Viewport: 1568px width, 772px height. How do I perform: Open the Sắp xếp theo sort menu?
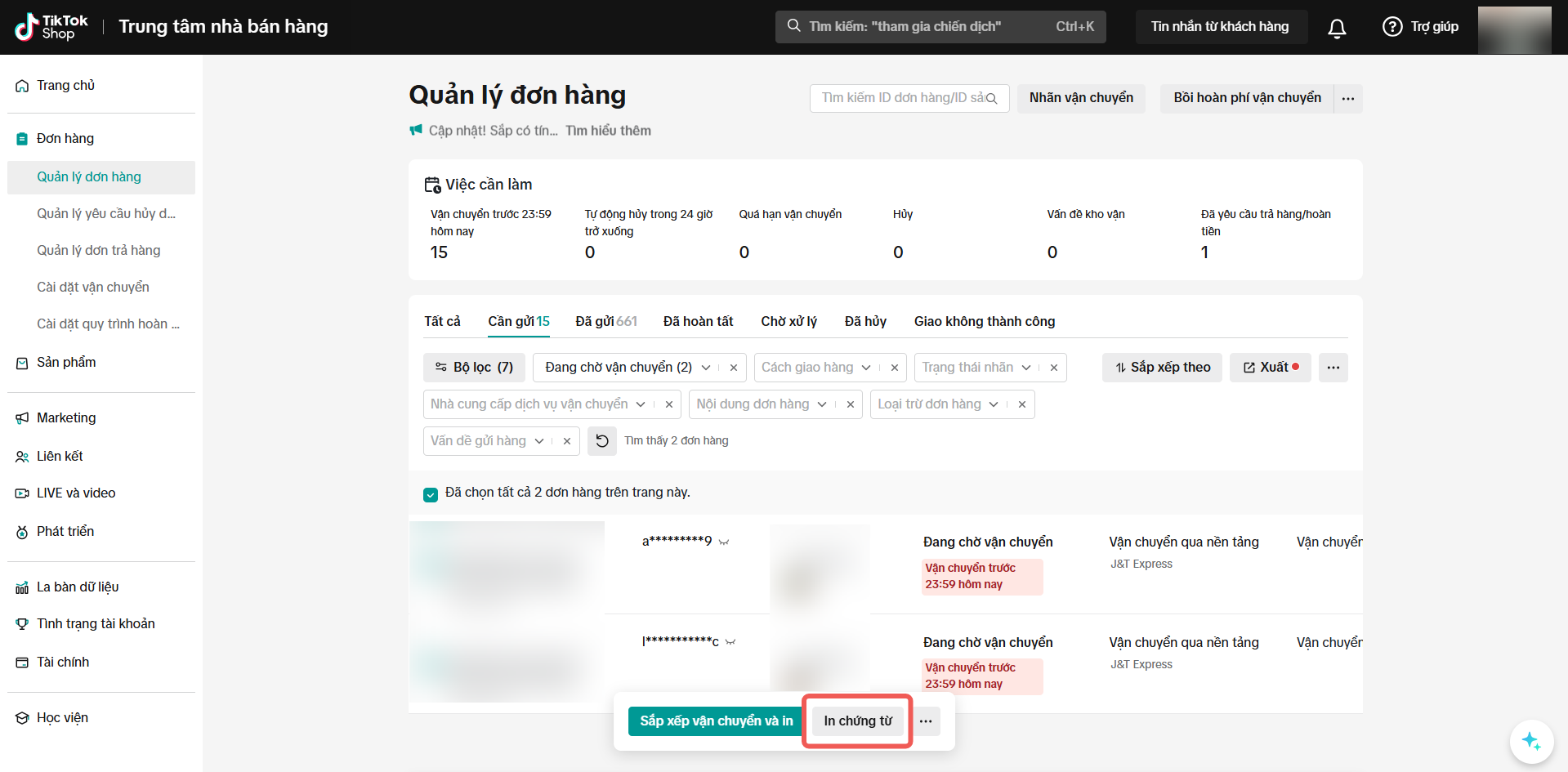click(x=1162, y=368)
